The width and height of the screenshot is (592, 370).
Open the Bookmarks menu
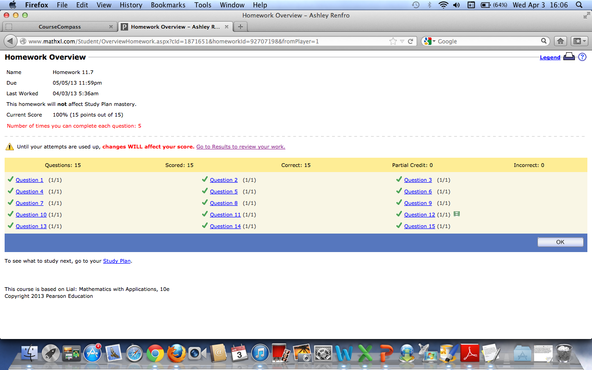(168, 5)
